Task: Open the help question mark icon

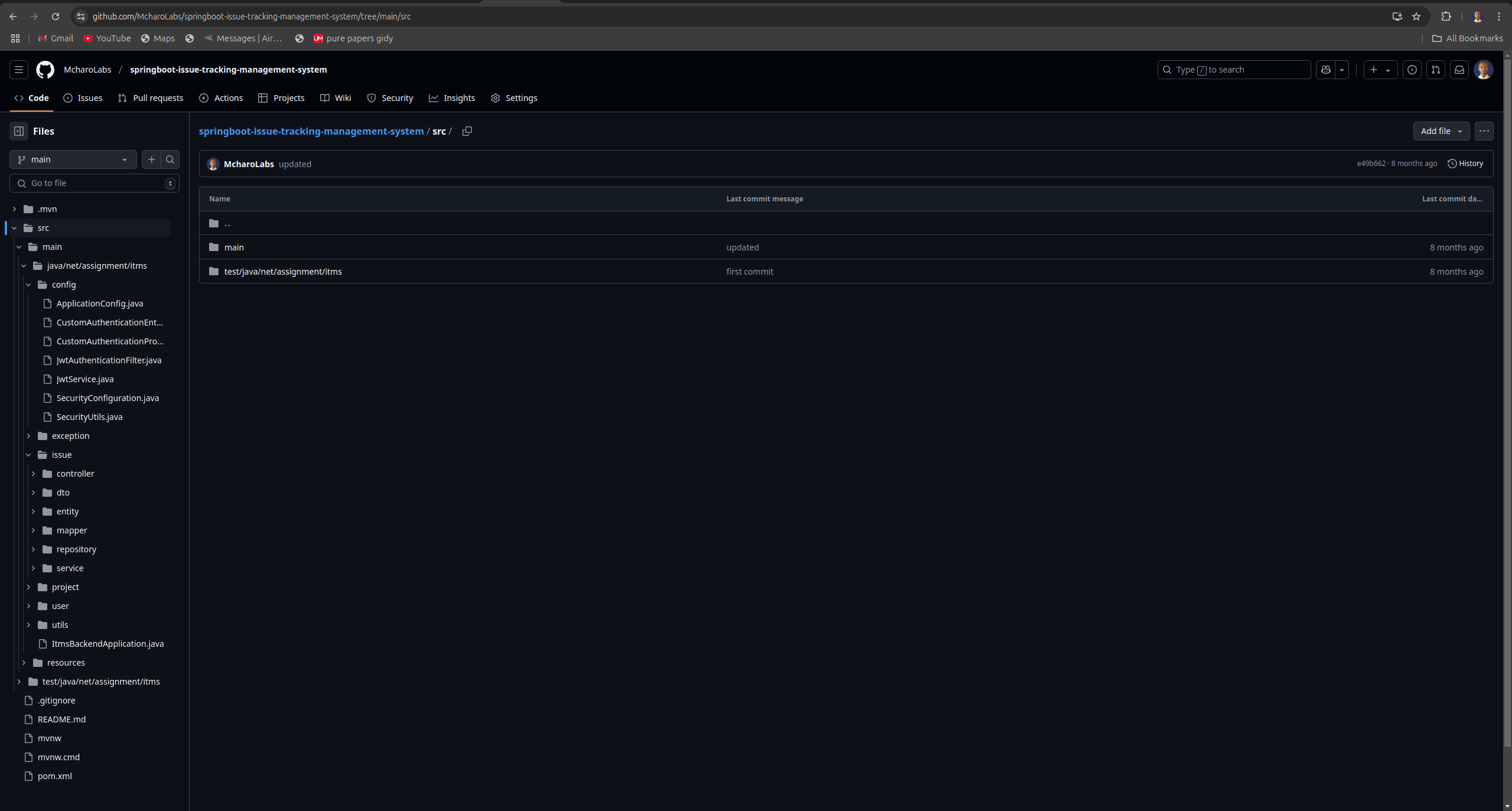Action: pos(1412,70)
